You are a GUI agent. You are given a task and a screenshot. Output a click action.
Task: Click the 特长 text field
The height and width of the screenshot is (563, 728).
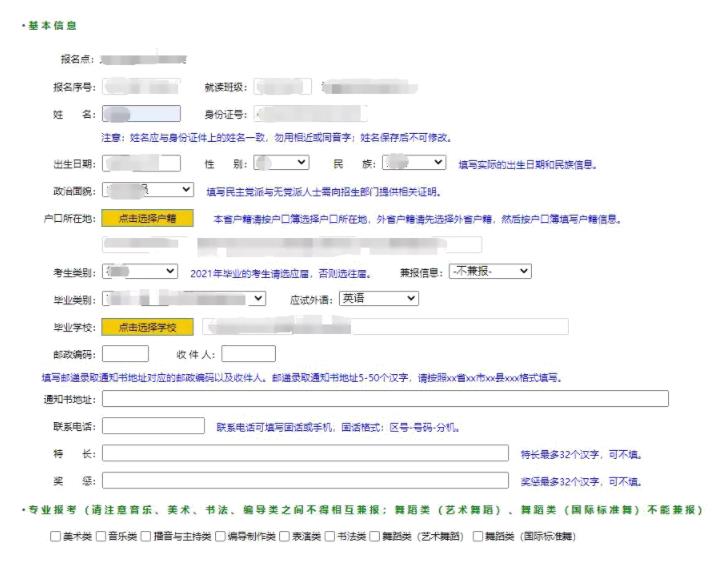[x=306, y=453]
